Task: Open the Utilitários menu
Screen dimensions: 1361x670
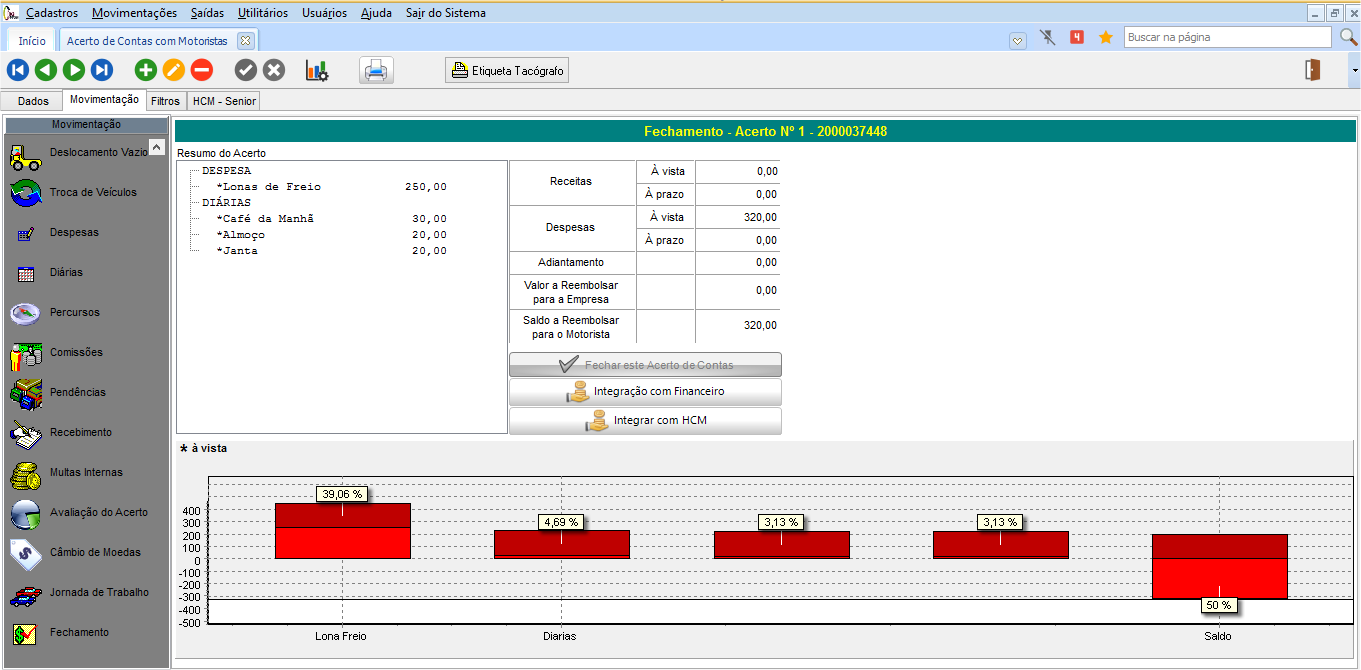Action: [262, 13]
